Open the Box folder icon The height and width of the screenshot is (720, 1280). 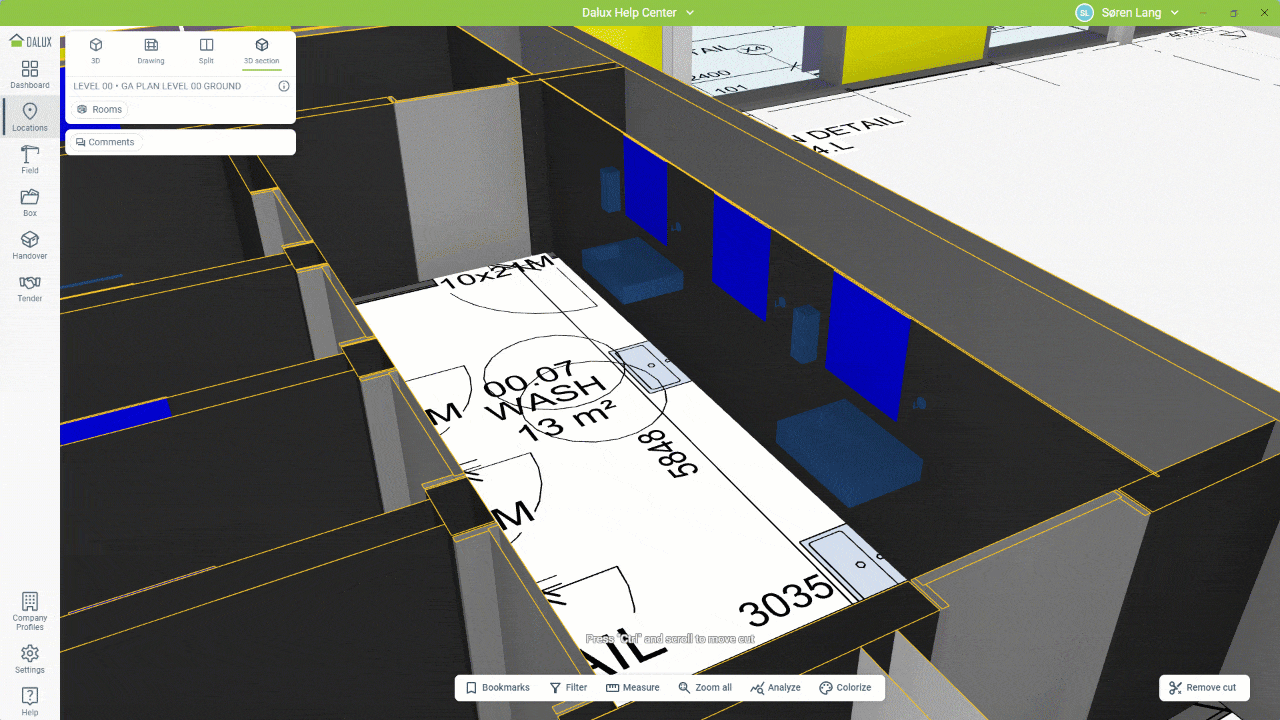pyautogui.click(x=30, y=202)
